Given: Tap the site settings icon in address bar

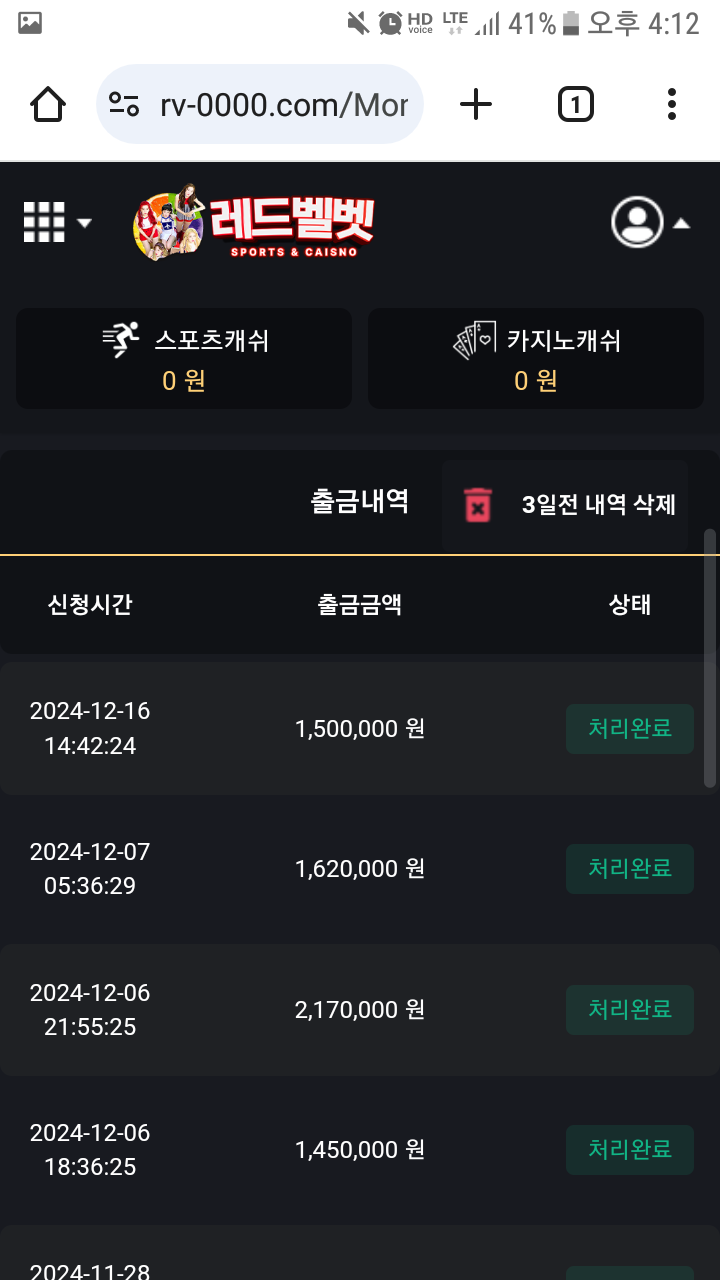Looking at the screenshot, I should [125, 104].
